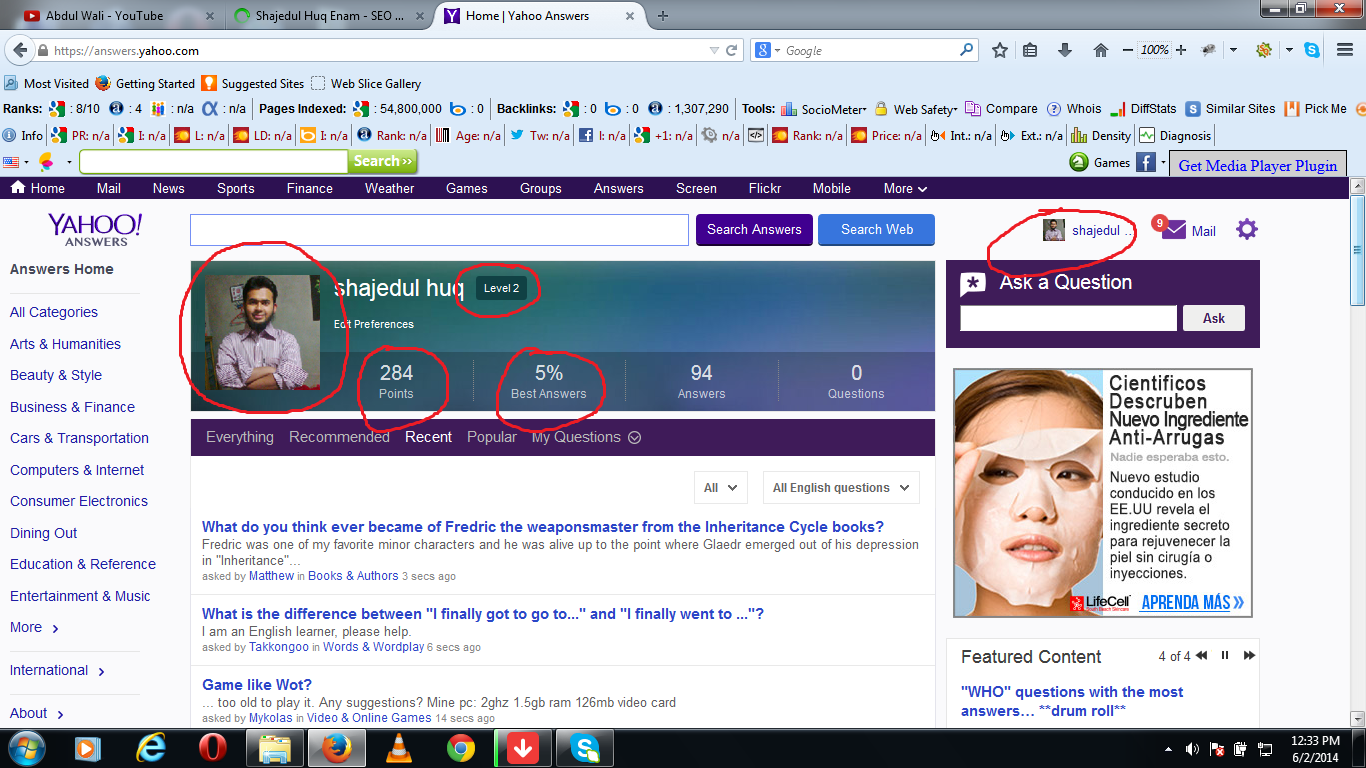Open Google Chrome from the taskbar
1366x768 pixels.
[x=461, y=748]
